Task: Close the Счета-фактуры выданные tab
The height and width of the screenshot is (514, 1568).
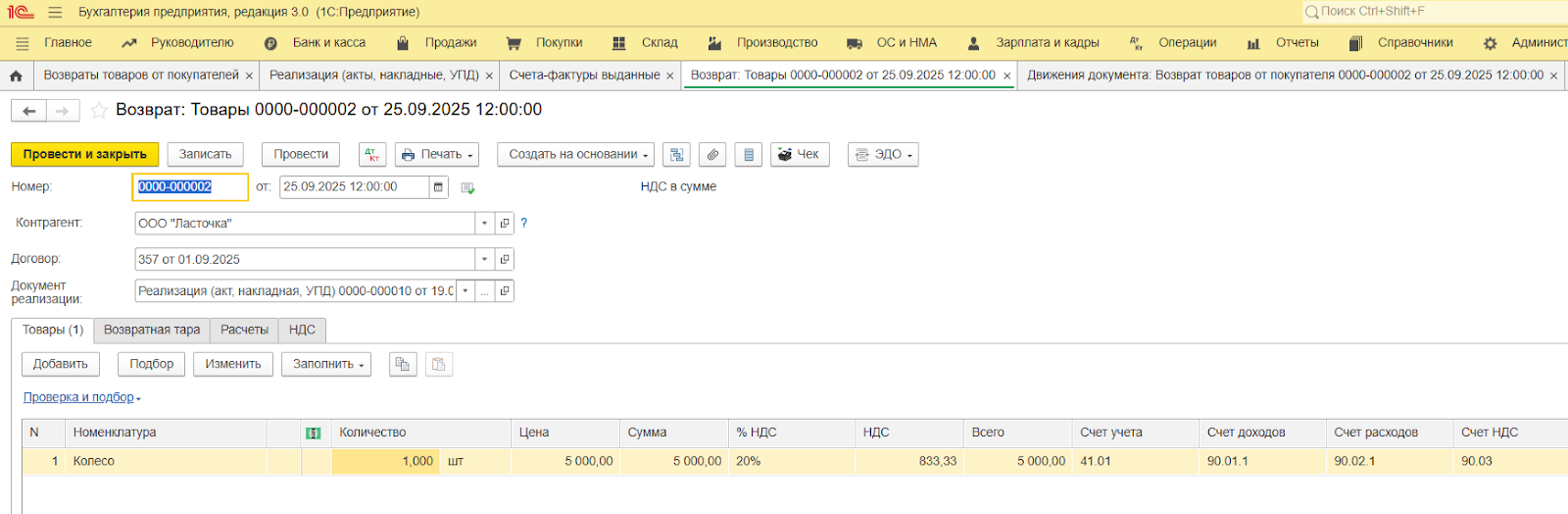Action: (x=670, y=76)
